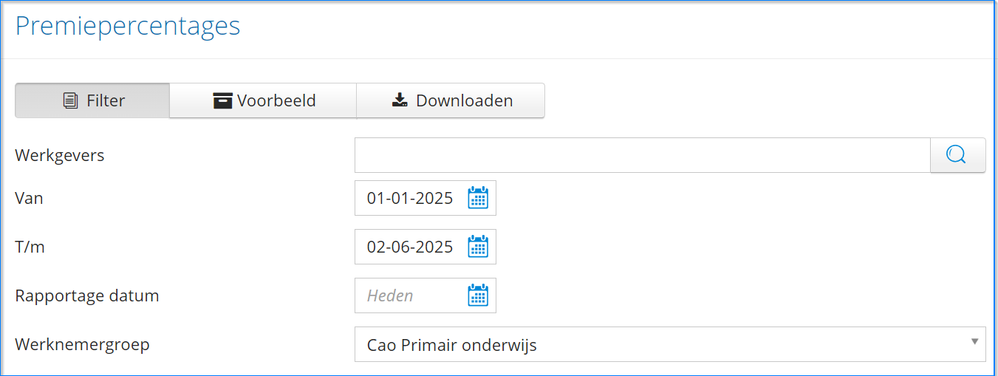Open the Rapportage datum calendar icon
This screenshot has height=376, width=998.
(x=478, y=295)
